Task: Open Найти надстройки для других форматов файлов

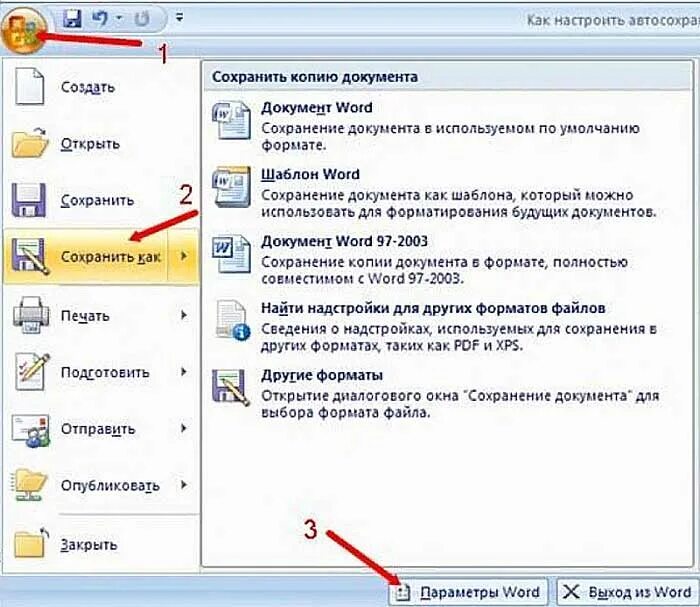Action: tap(446, 327)
